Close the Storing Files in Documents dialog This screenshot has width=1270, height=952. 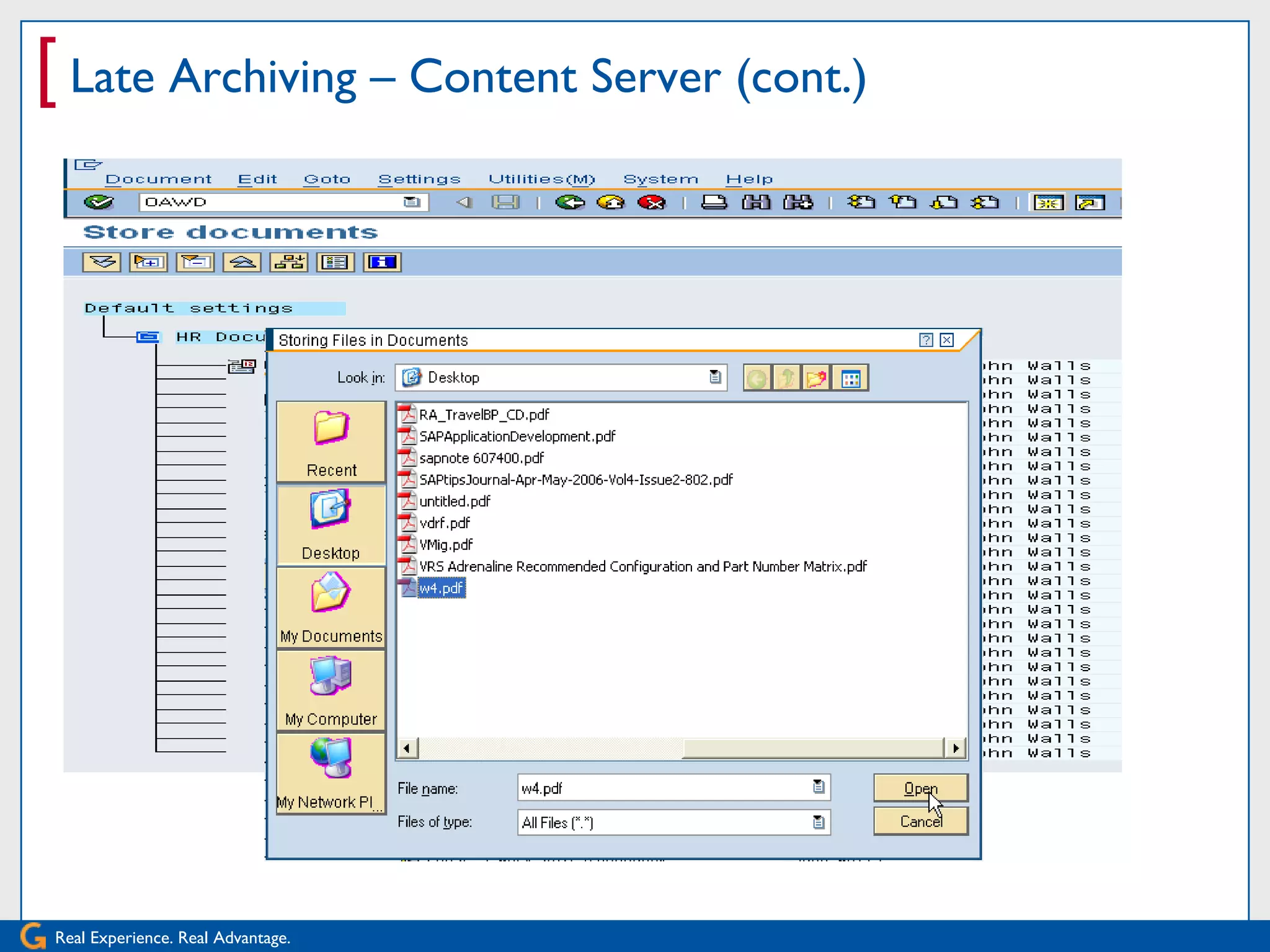click(946, 340)
